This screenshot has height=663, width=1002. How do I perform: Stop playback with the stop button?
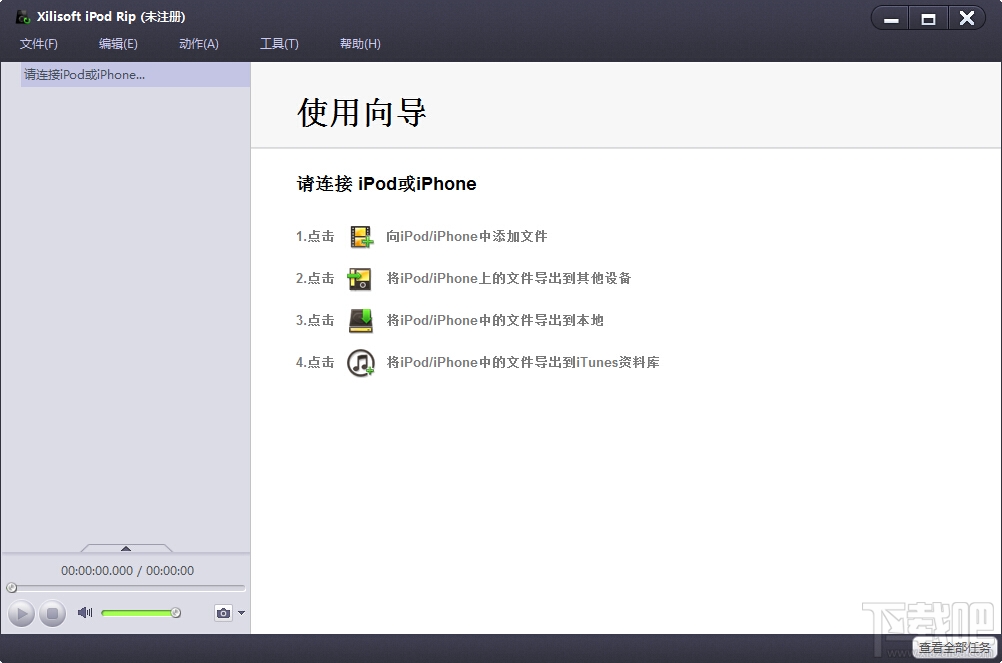point(52,614)
